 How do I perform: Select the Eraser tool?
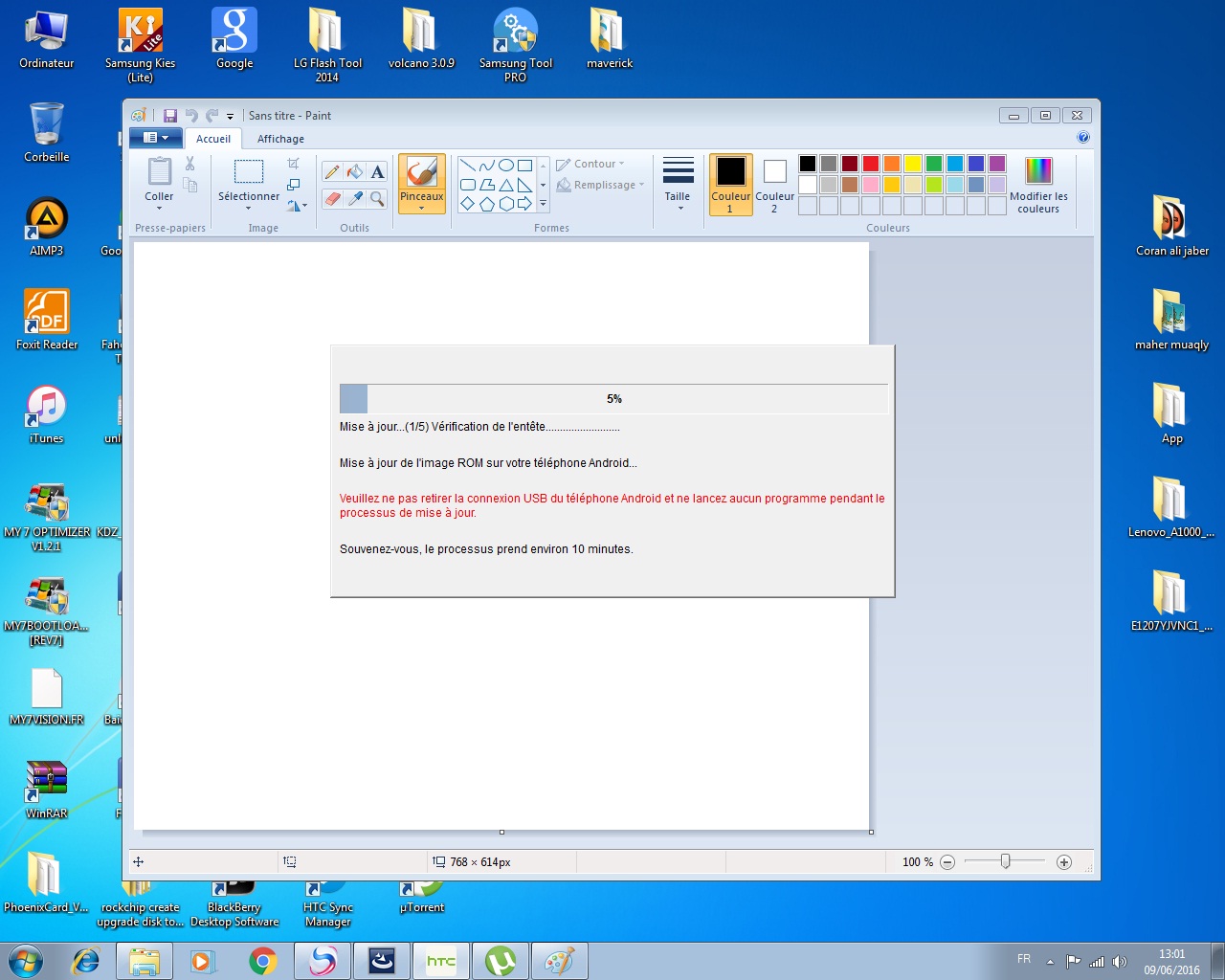(x=332, y=199)
